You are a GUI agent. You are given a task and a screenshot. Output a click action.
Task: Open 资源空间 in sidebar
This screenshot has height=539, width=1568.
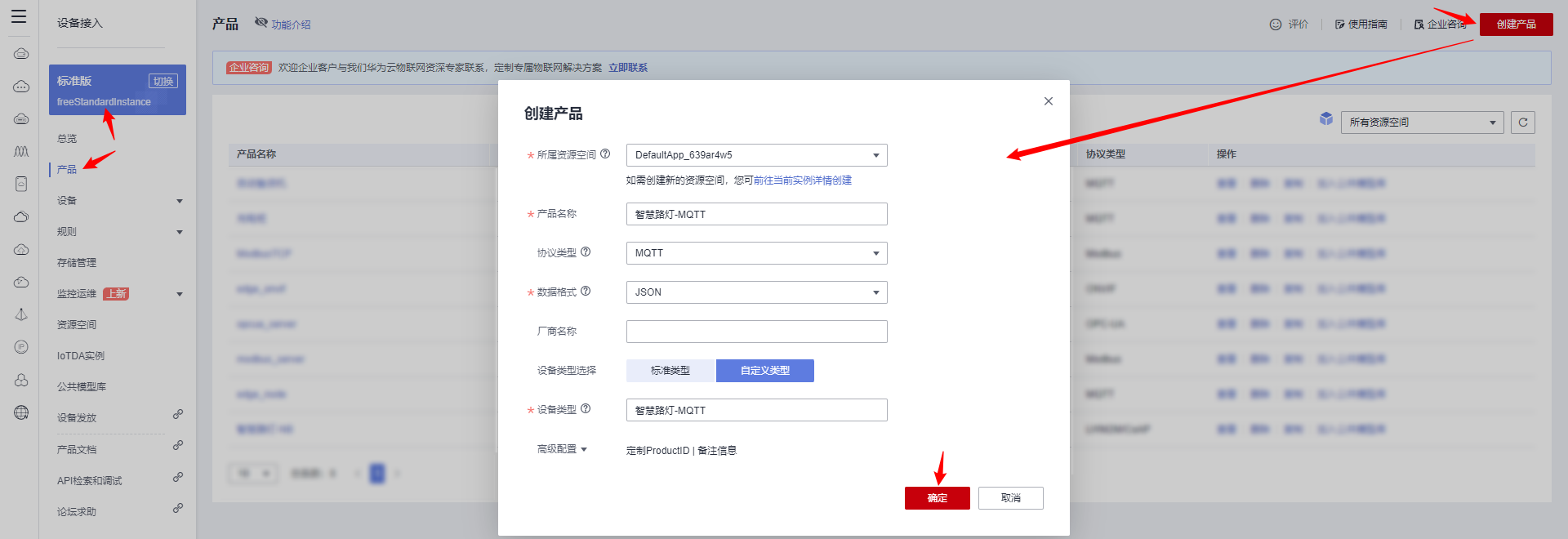(77, 325)
